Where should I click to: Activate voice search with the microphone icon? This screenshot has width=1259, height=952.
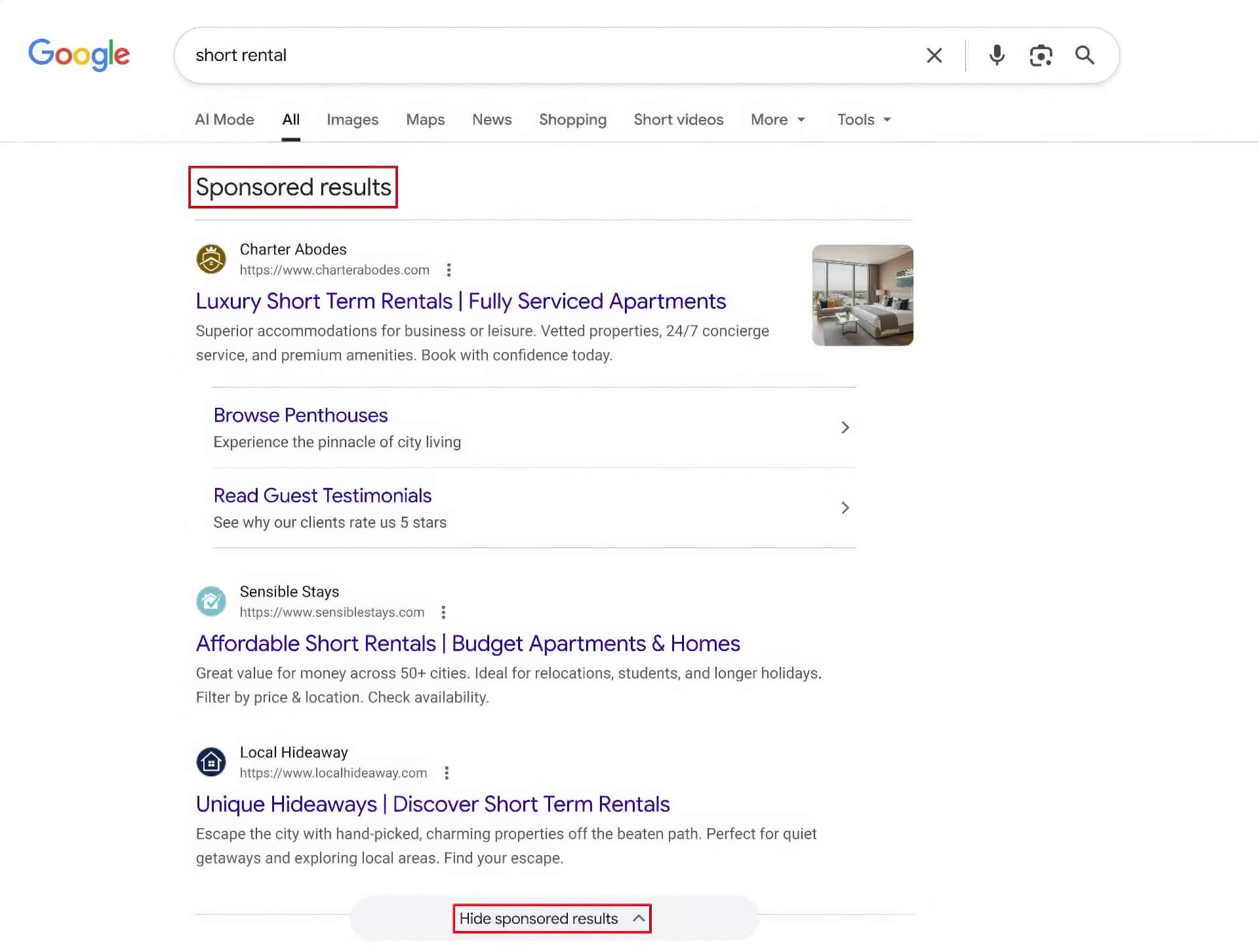[x=997, y=55]
